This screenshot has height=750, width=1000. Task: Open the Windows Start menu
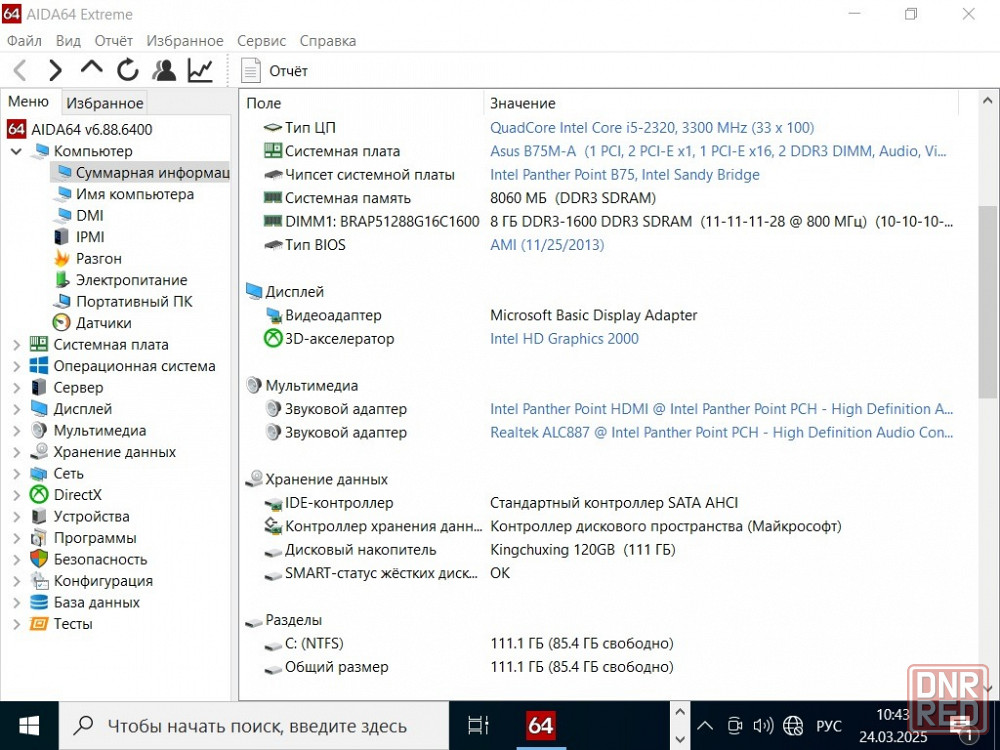pos(29,726)
